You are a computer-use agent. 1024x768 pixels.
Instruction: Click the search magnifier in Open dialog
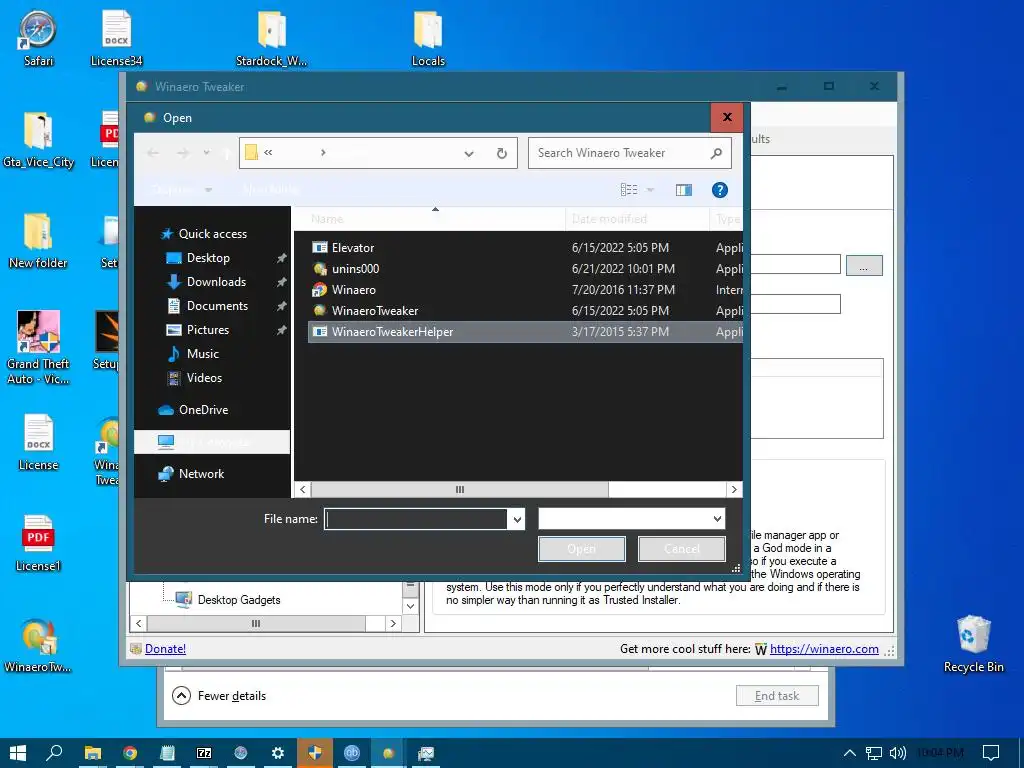tap(716, 153)
